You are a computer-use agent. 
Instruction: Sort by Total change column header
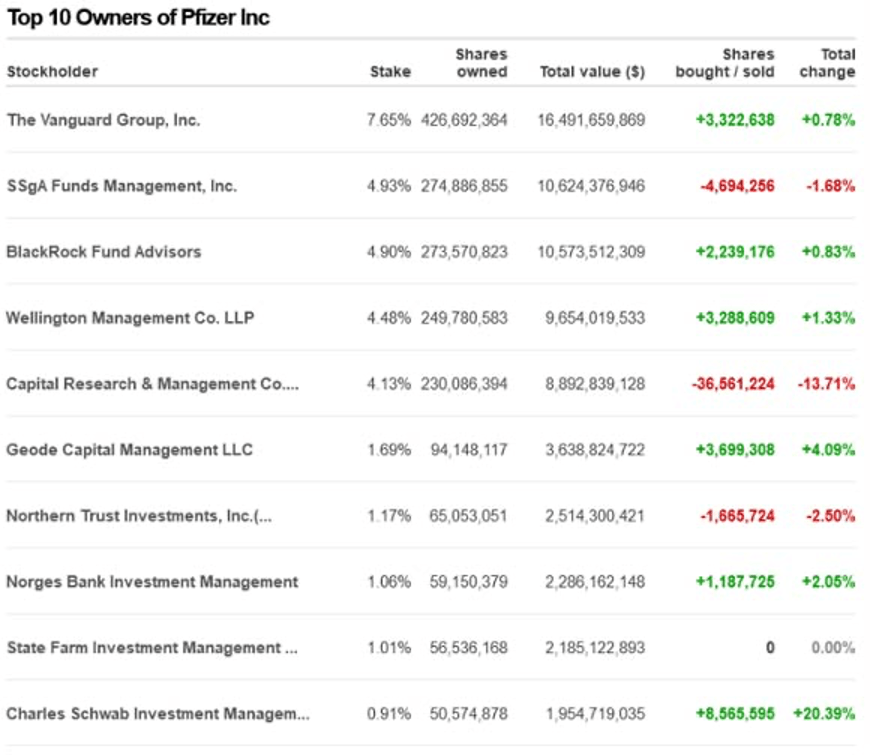[x=827, y=63]
